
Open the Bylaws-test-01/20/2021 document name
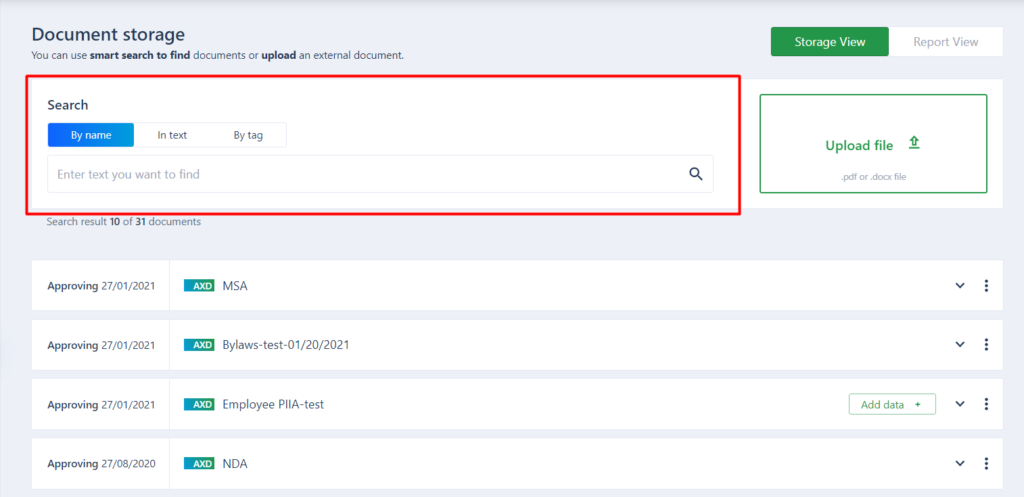coord(286,345)
